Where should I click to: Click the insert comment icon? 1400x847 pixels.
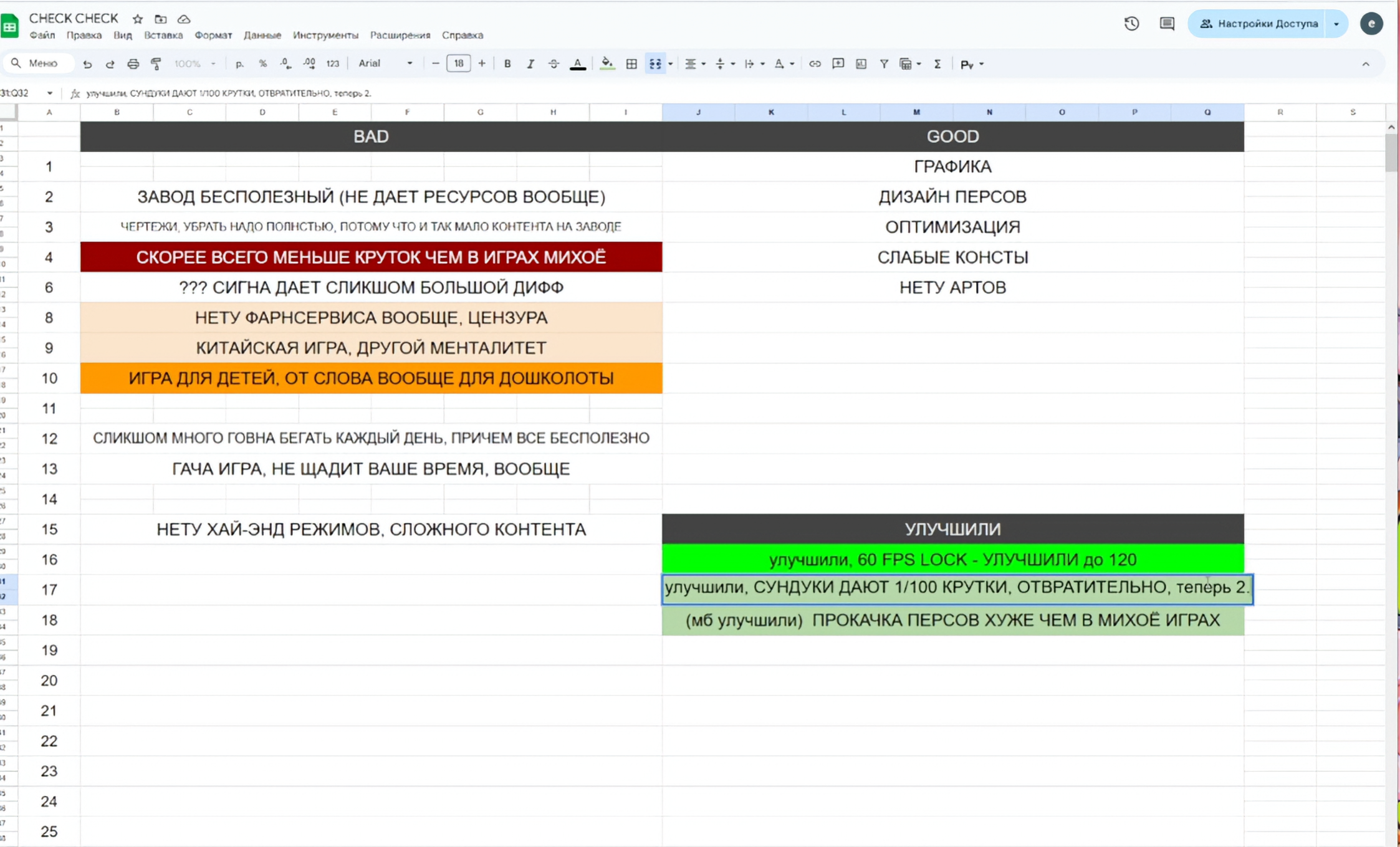click(838, 64)
